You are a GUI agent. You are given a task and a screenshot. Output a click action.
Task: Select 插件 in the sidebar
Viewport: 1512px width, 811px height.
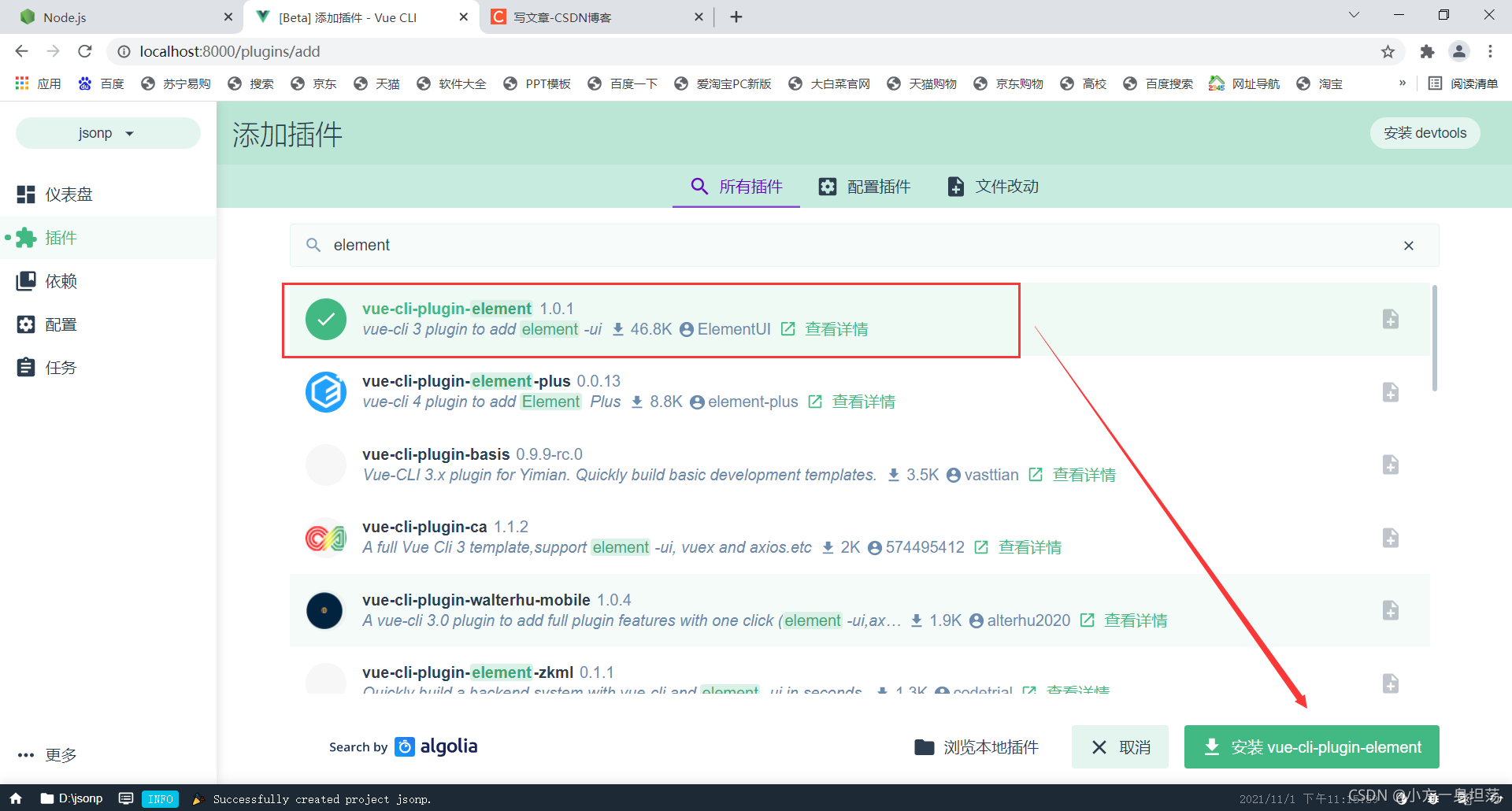point(108,238)
